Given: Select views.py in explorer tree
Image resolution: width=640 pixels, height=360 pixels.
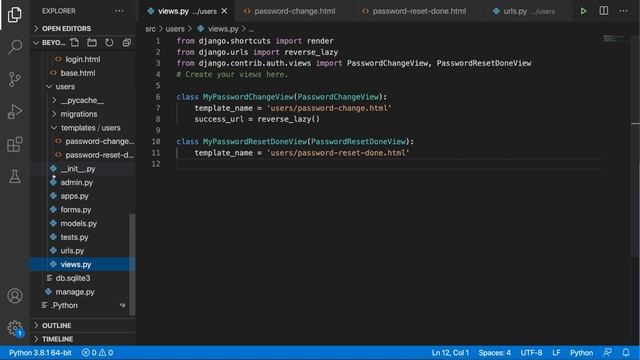Looking at the screenshot, I should 82,264.
